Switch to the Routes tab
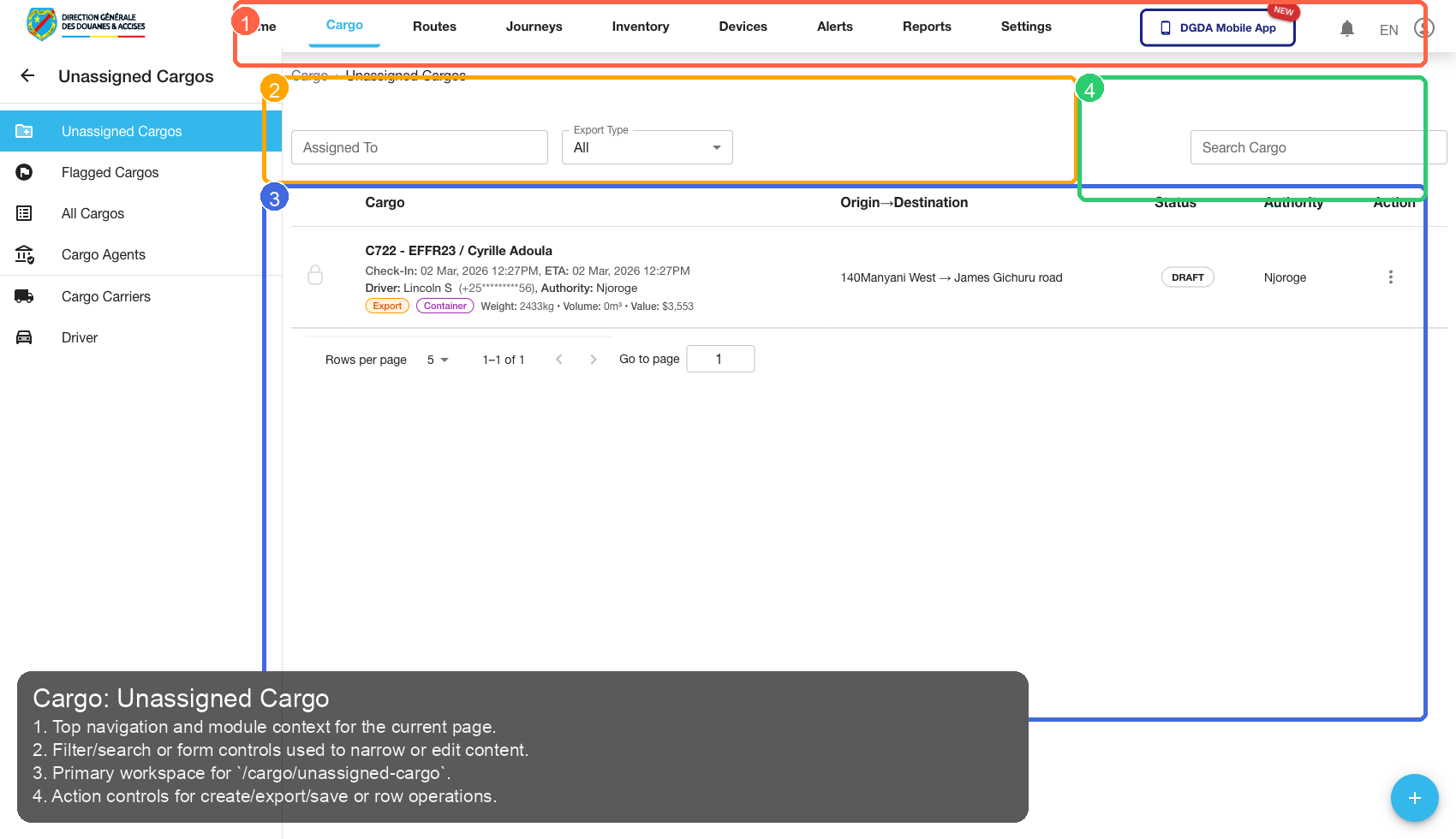 (434, 27)
